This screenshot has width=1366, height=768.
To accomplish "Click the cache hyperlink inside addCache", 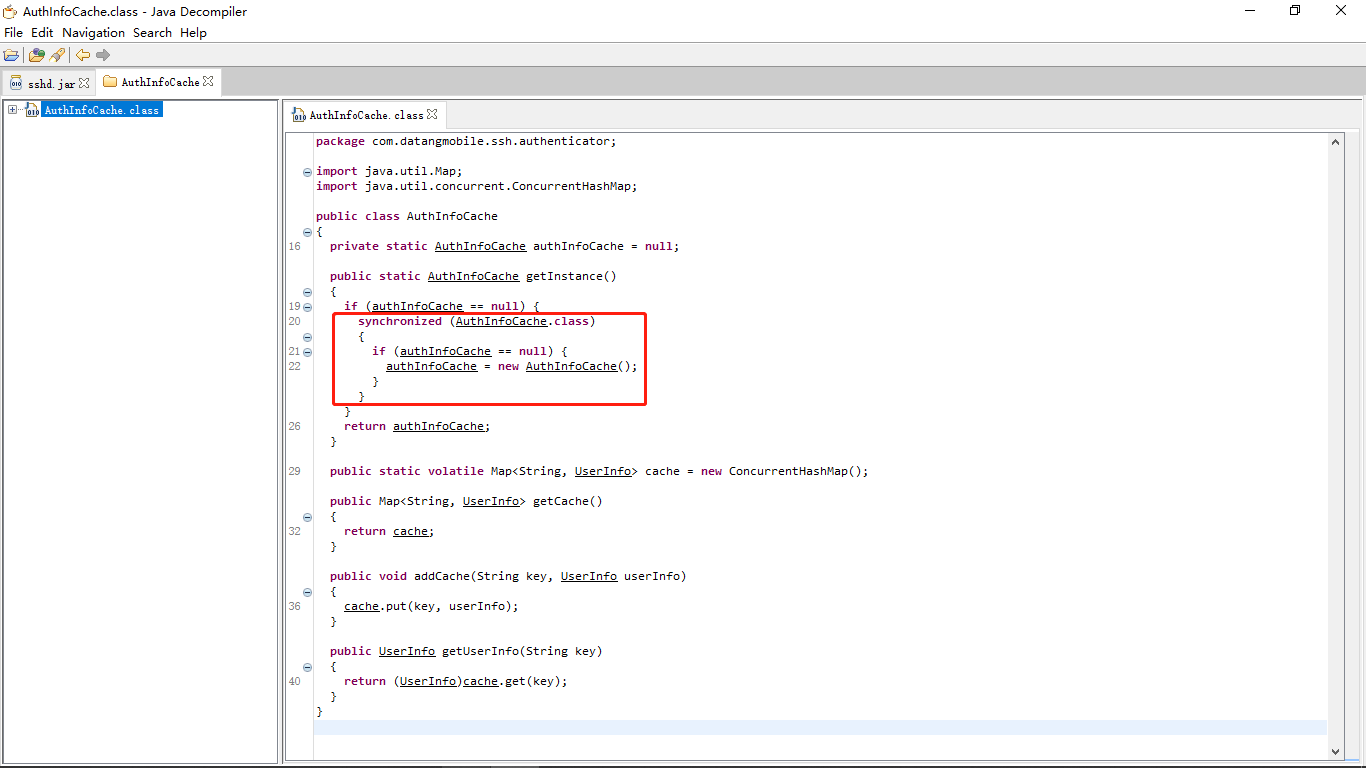I will click(x=361, y=606).
